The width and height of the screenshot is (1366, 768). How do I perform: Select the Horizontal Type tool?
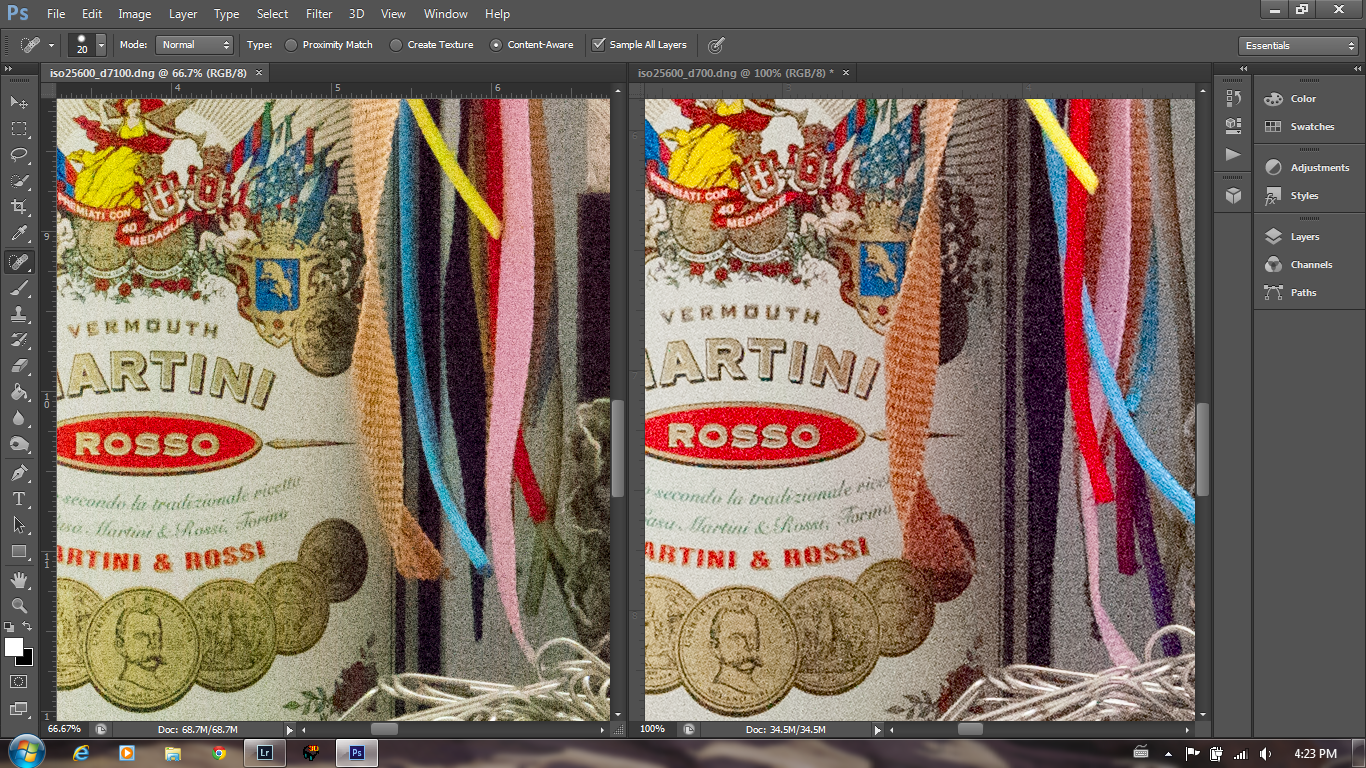(19, 498)
